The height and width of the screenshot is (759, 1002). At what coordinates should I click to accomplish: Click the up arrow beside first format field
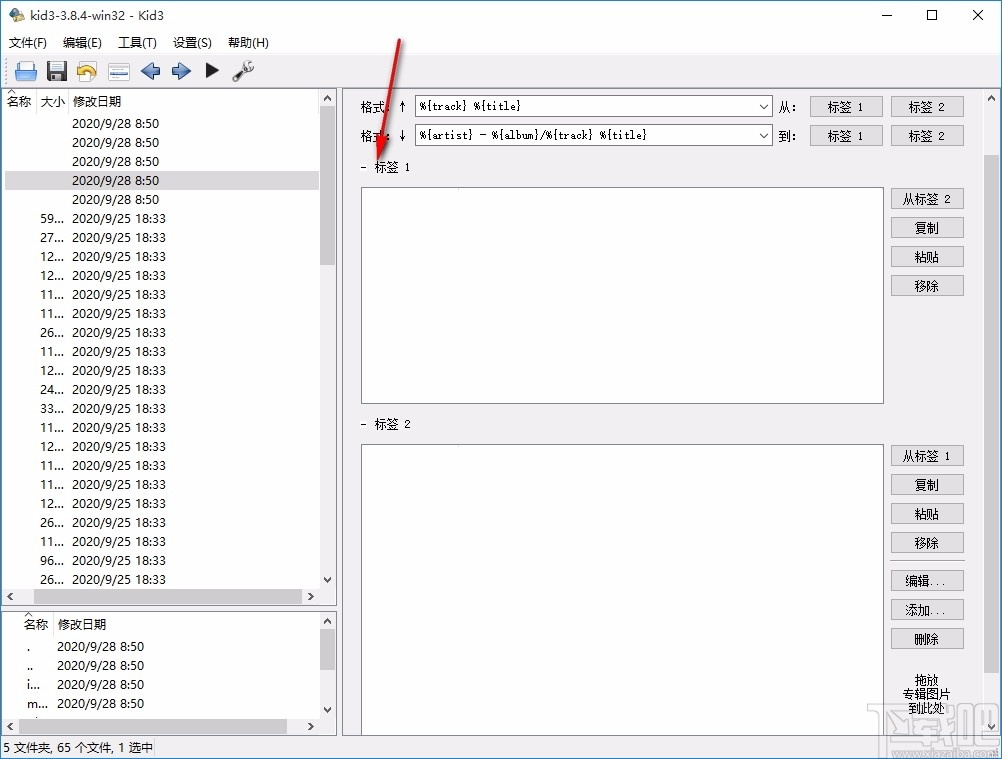point(402,107)
